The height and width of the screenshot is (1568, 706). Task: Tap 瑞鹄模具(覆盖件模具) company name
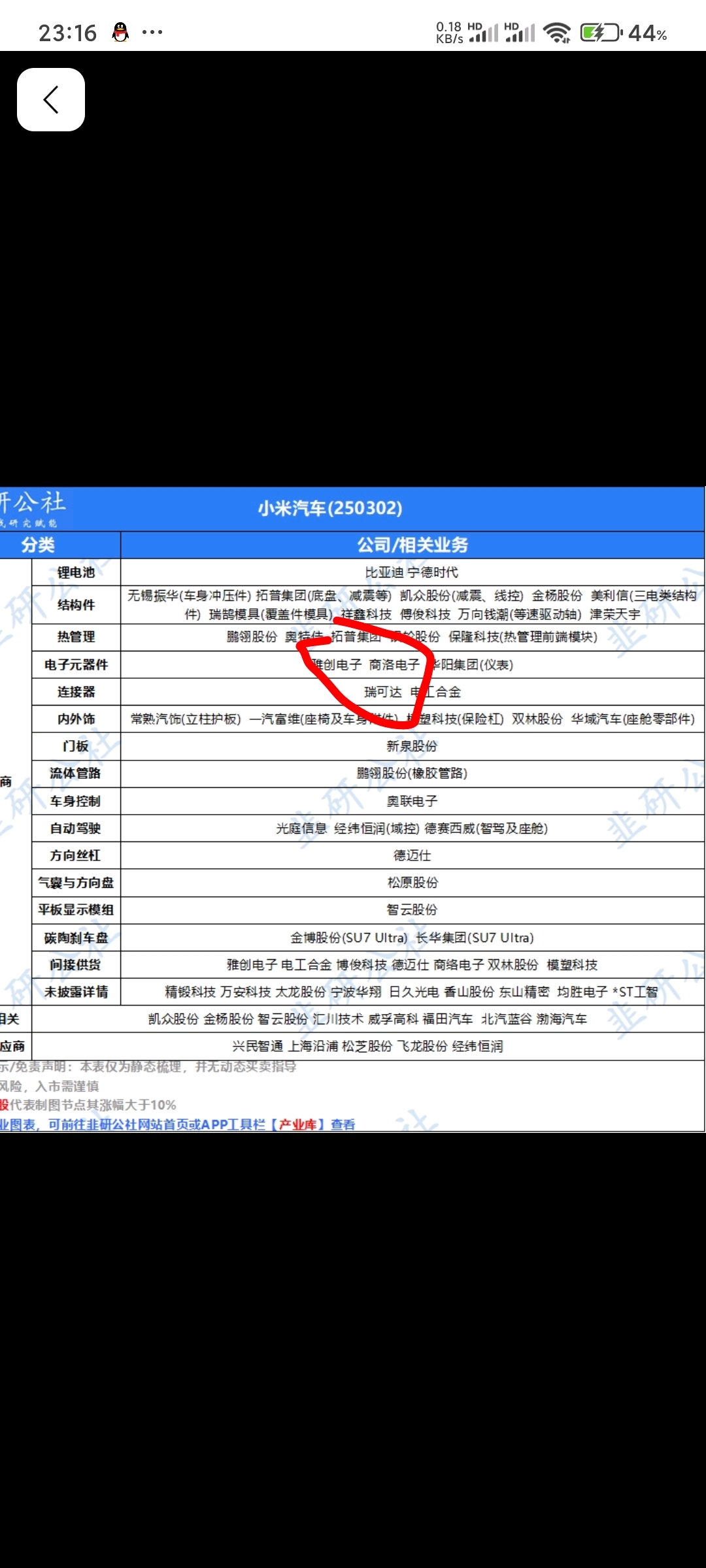[271, 614]
